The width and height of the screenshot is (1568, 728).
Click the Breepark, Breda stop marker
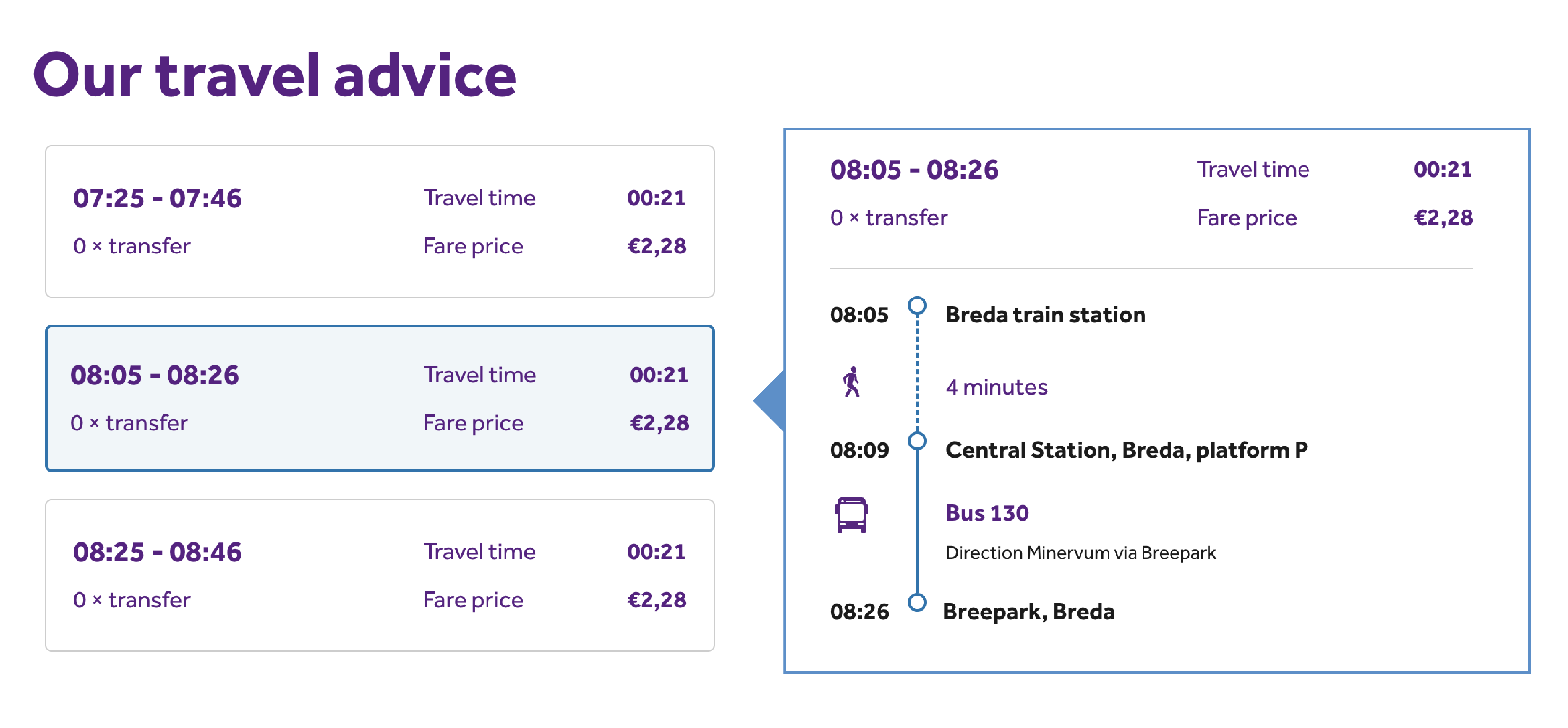pos(917,603)
